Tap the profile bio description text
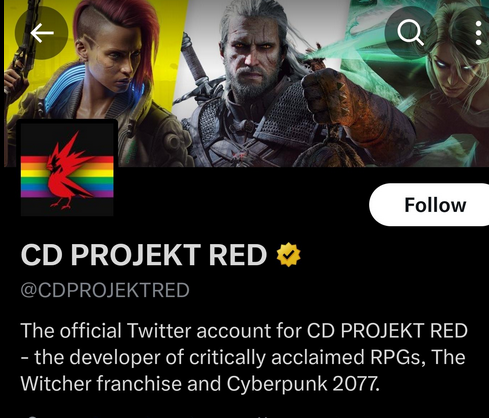The width and height of the screenshot is (489, 418). (244, 357)
